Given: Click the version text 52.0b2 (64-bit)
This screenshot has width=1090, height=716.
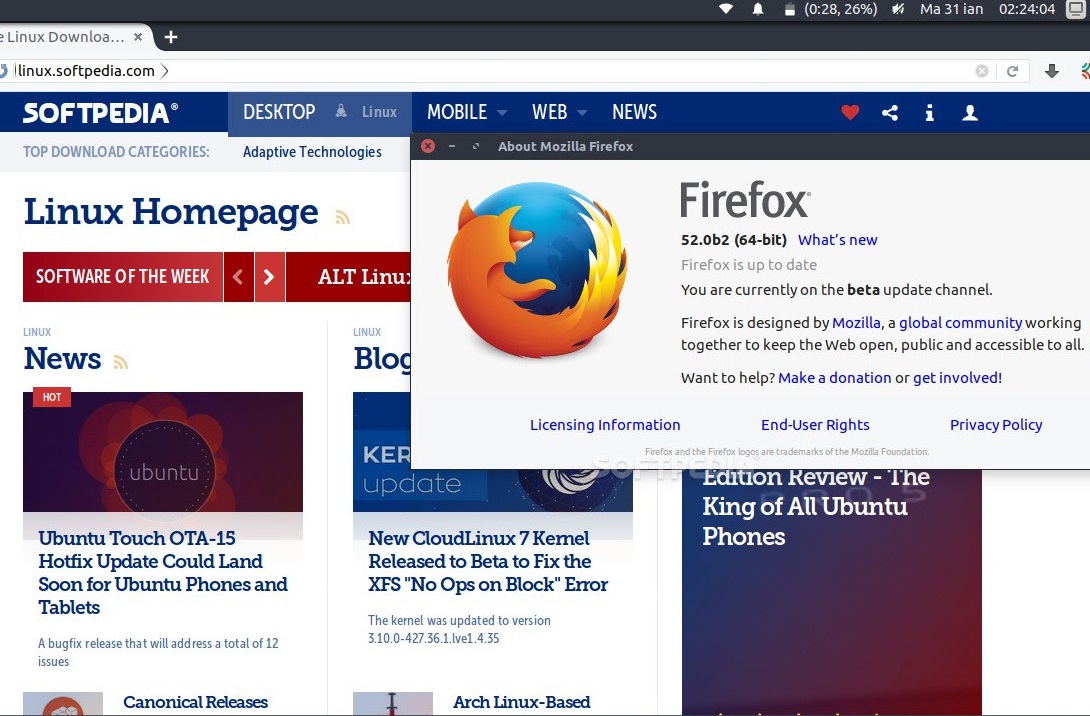Looking at the screenshot, I should coord(733,240).
